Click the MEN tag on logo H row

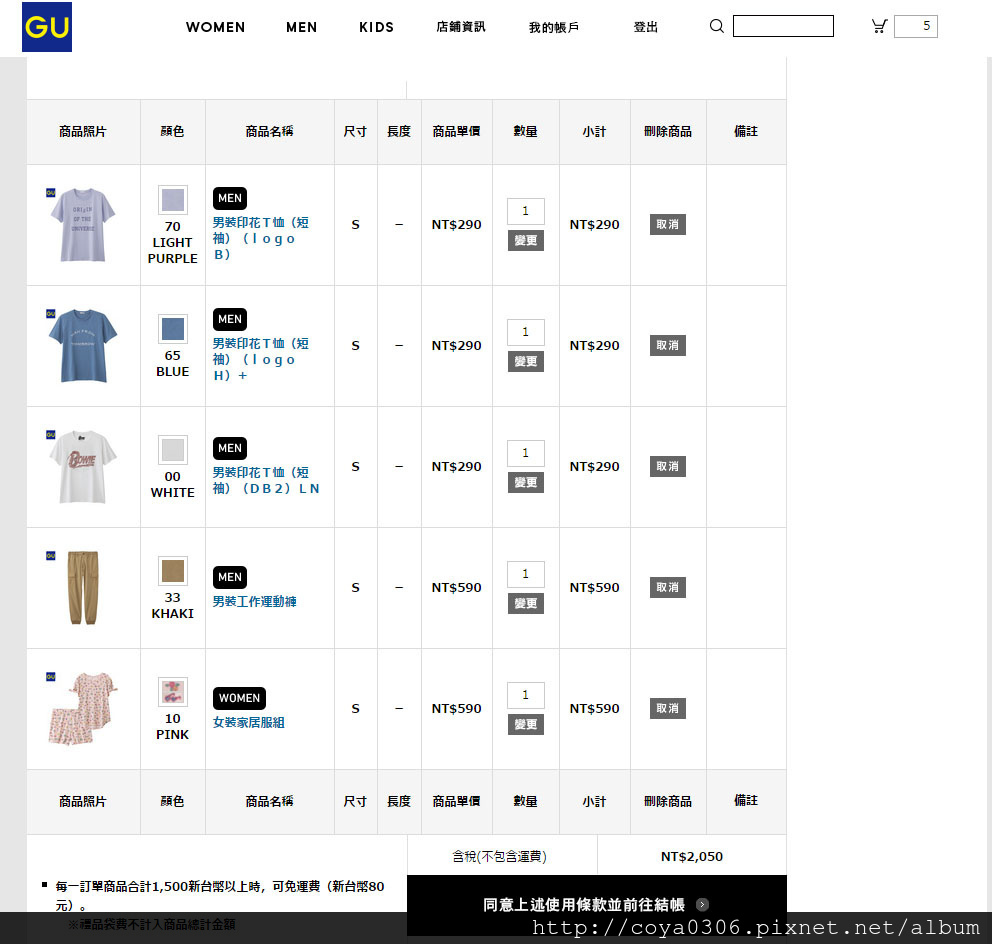(230, 319)
